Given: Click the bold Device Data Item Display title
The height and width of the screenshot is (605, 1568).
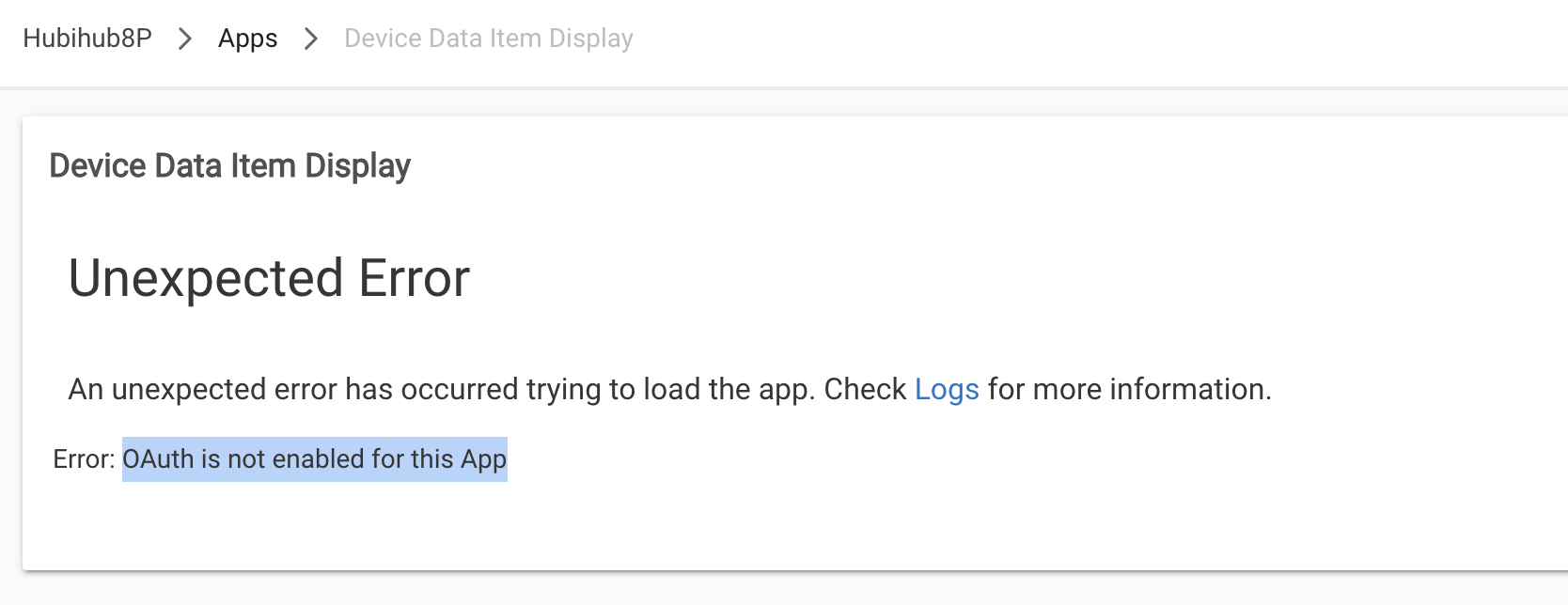Looking at the screenshot, I should [x=229, y=166].
